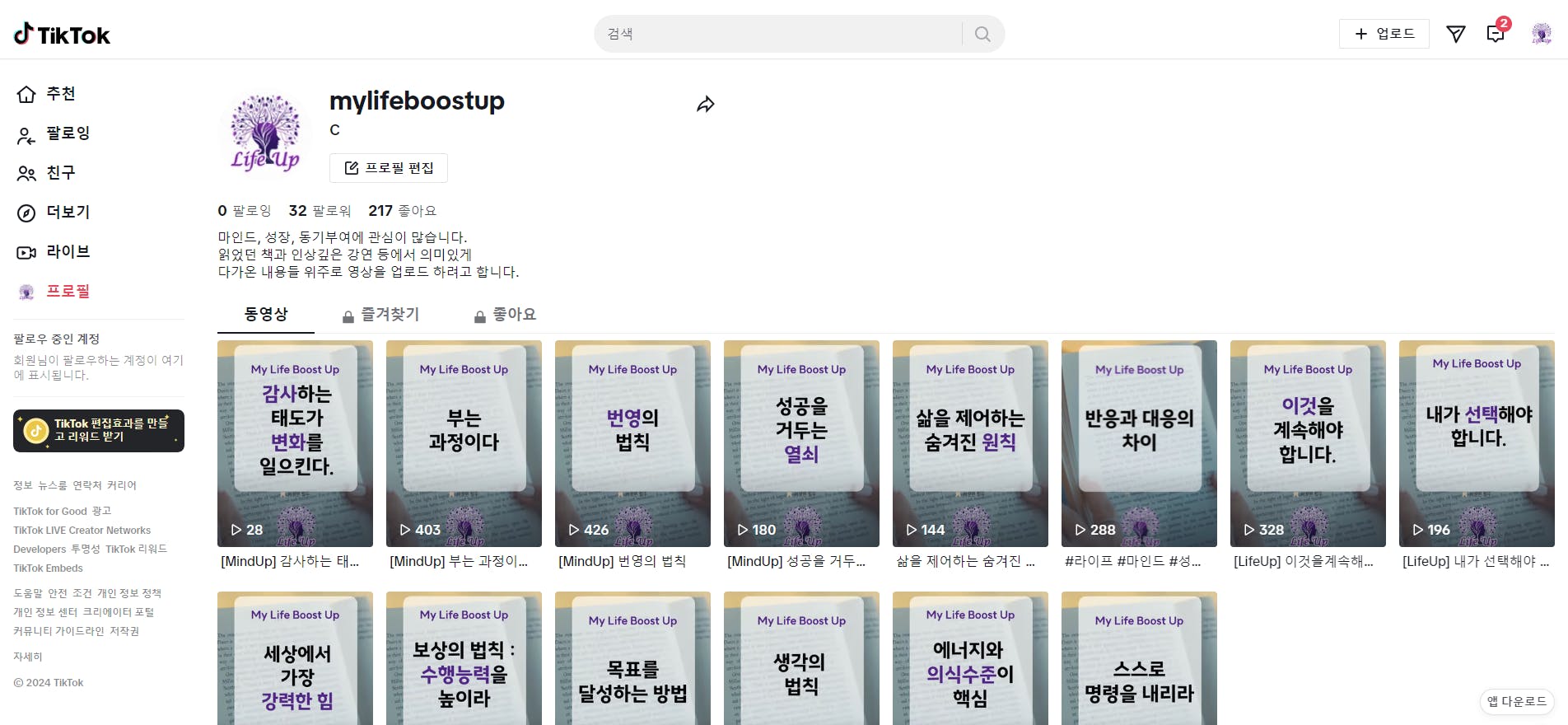Click the TikTok Embeds footer link
Screen dimensions: 1568x725
click(48, 568)
